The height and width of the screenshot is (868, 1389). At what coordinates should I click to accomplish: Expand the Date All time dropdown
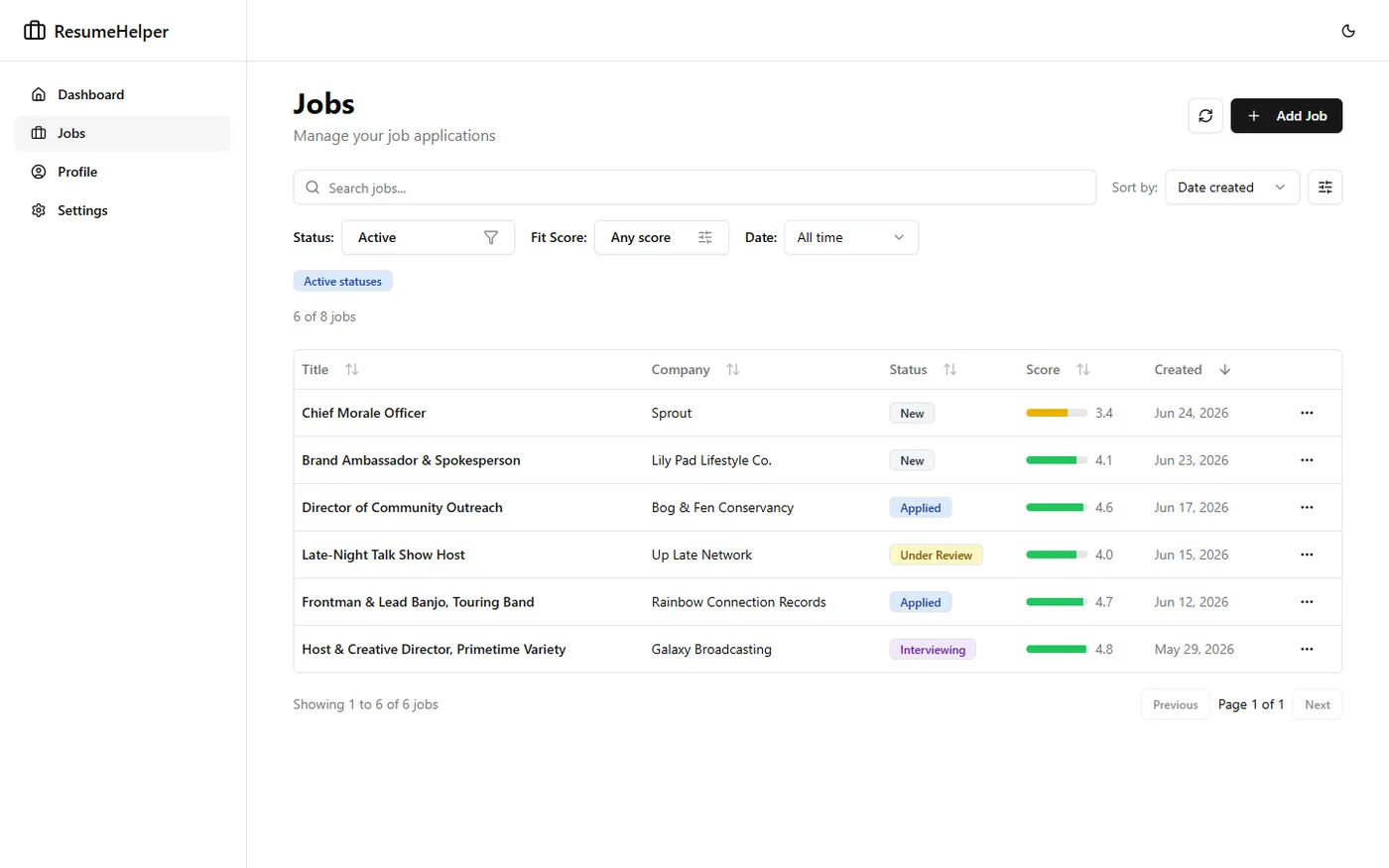(851, 237)
